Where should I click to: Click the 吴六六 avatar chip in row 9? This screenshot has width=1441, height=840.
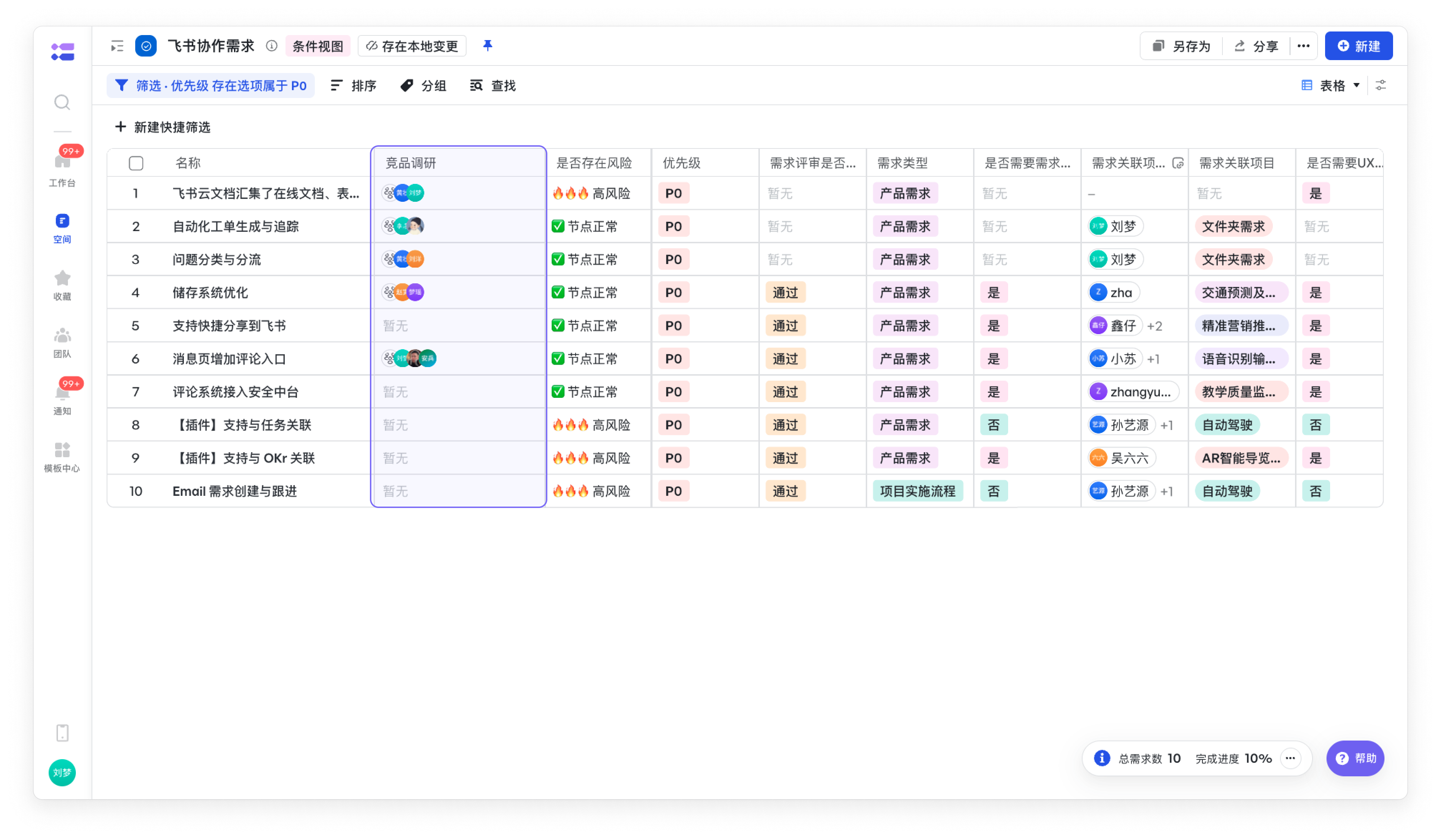click(x=1121, y=458)
